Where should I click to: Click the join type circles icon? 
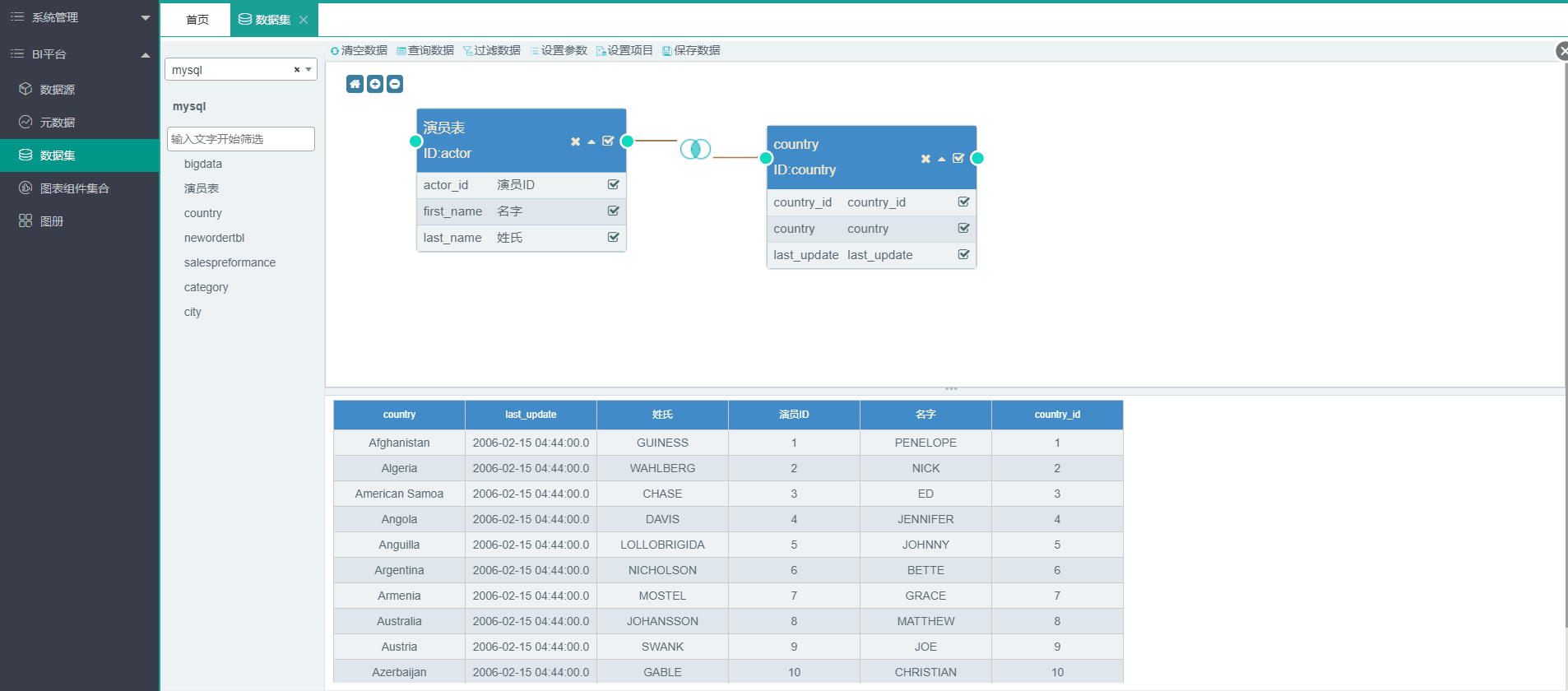[x=695, y=149]
